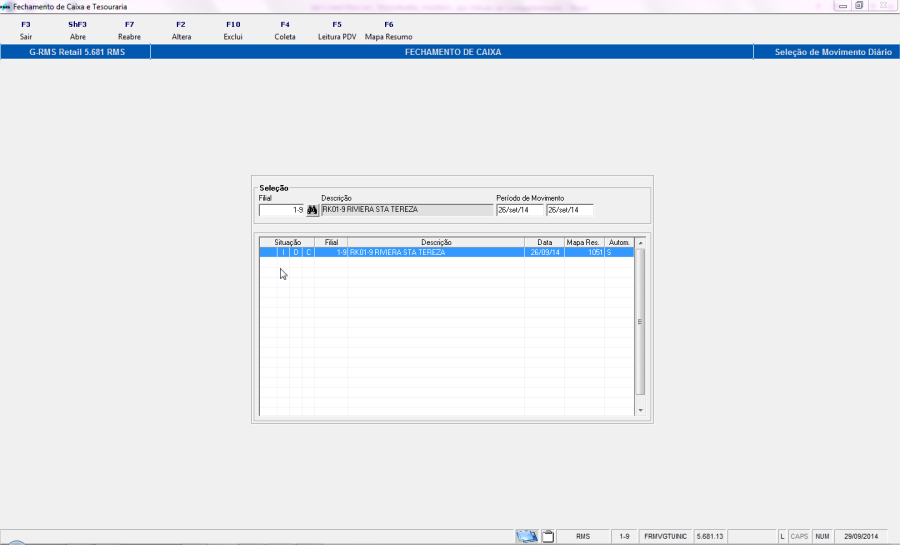This screenshot has height=545, width=900.
Task: Click the Autom. column header
Action: tap(619, 243)
